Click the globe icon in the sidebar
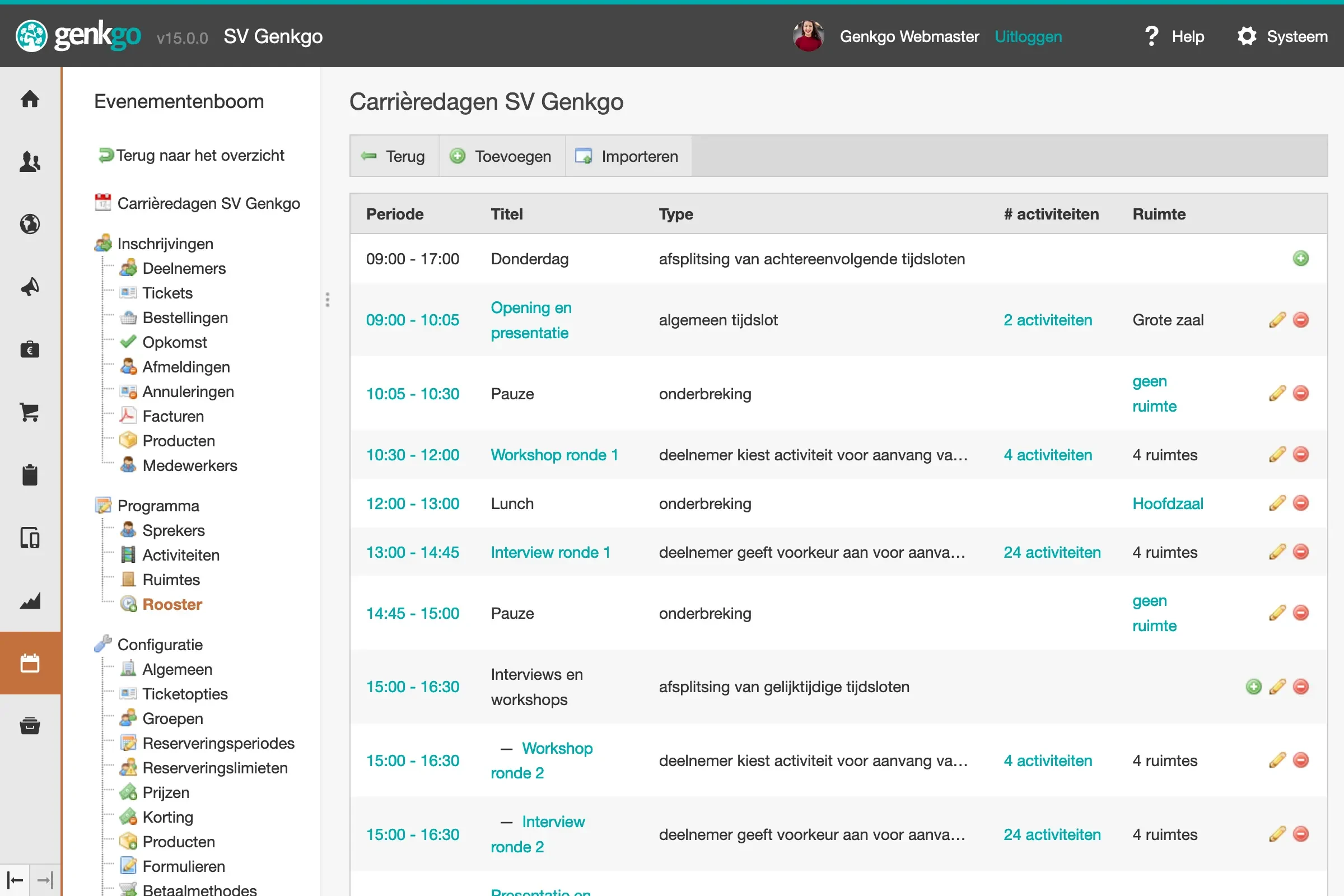Viewport: 1344px width, 896px height. click(x=30, y=224)
